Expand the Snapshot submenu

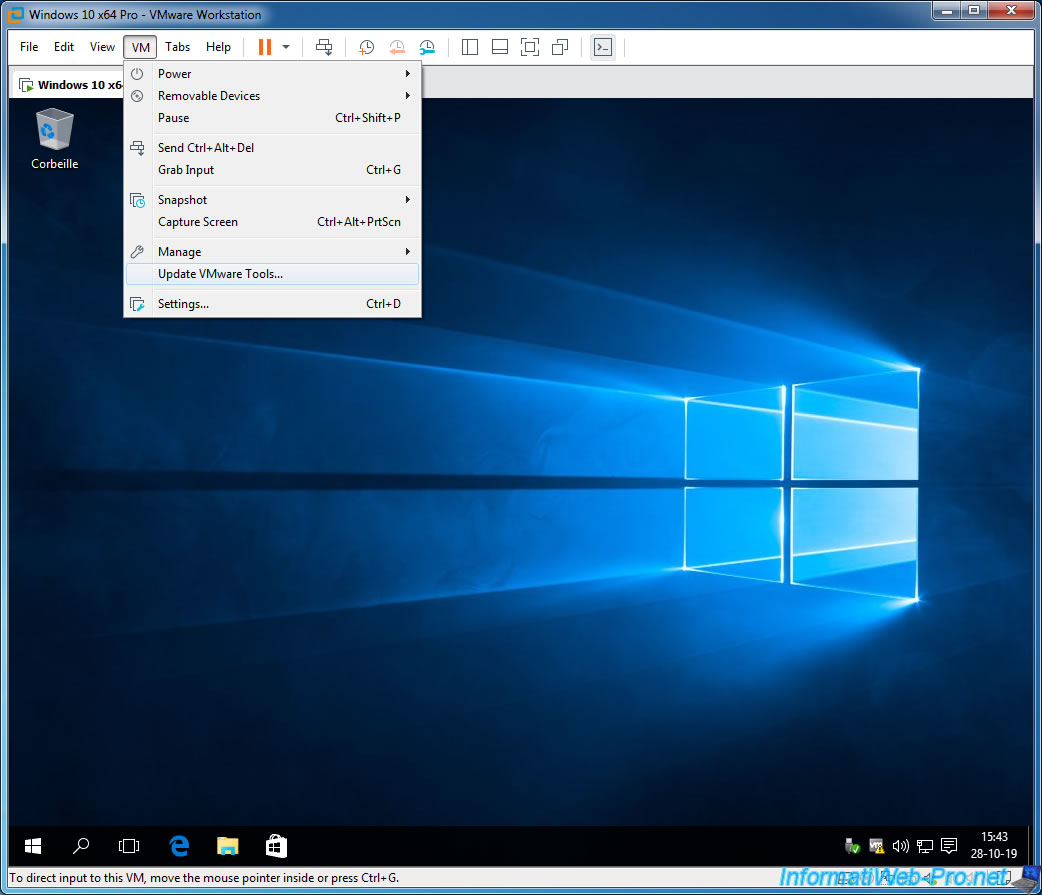[272, 199]
